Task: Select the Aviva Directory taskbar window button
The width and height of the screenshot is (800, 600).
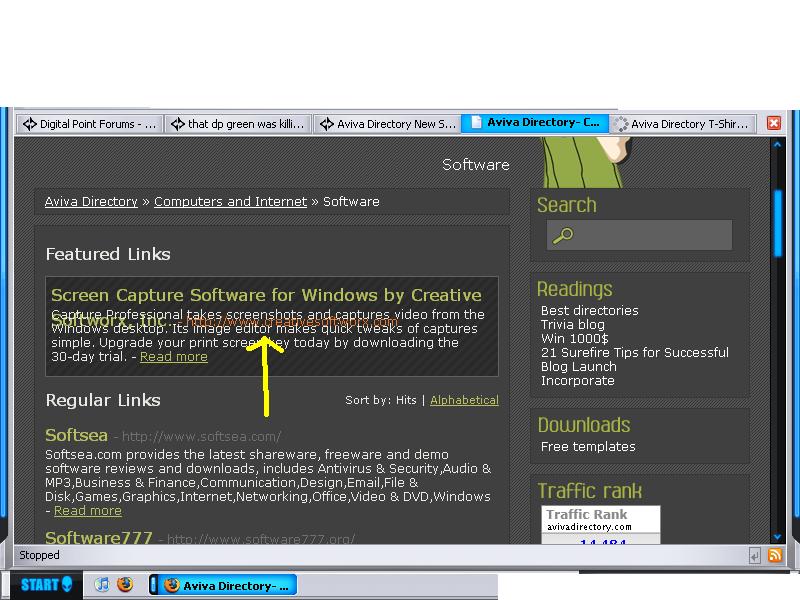Action: [223, 585]
